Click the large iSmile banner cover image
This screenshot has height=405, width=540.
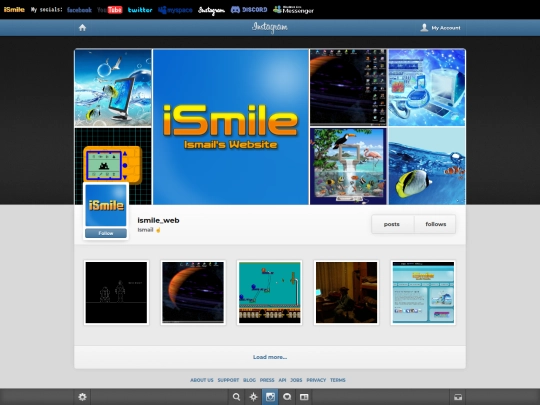[231, 127]
